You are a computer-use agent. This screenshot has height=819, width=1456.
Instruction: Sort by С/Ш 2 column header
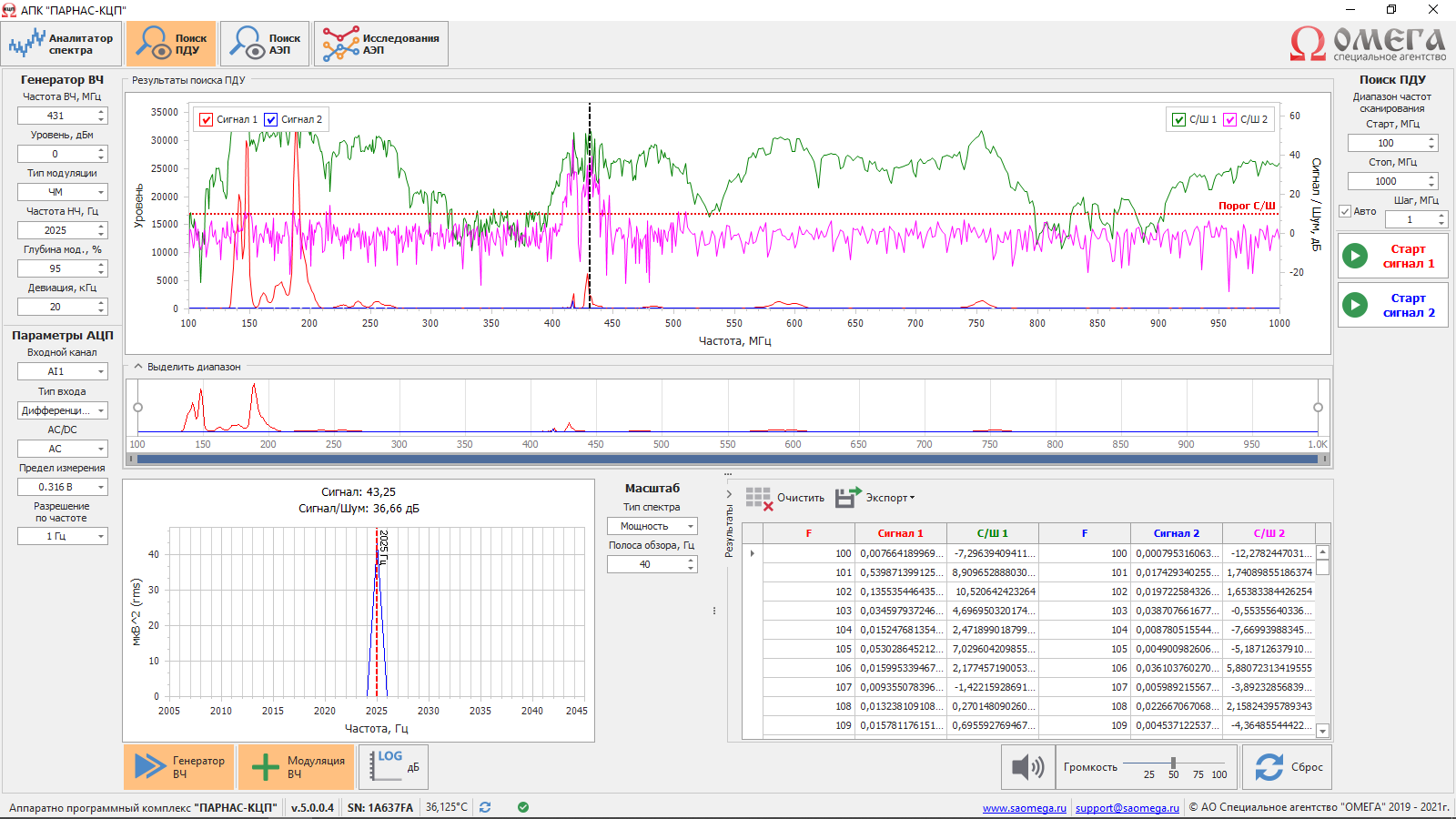1269,533
